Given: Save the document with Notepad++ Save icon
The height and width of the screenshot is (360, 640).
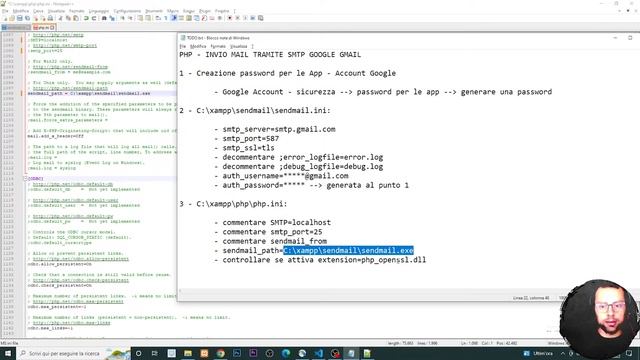Looking at the screenshot, I should (20, 18).
